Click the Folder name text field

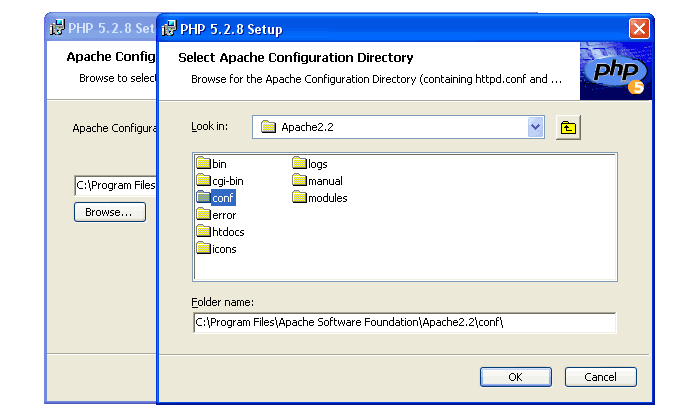pos(404,322)
